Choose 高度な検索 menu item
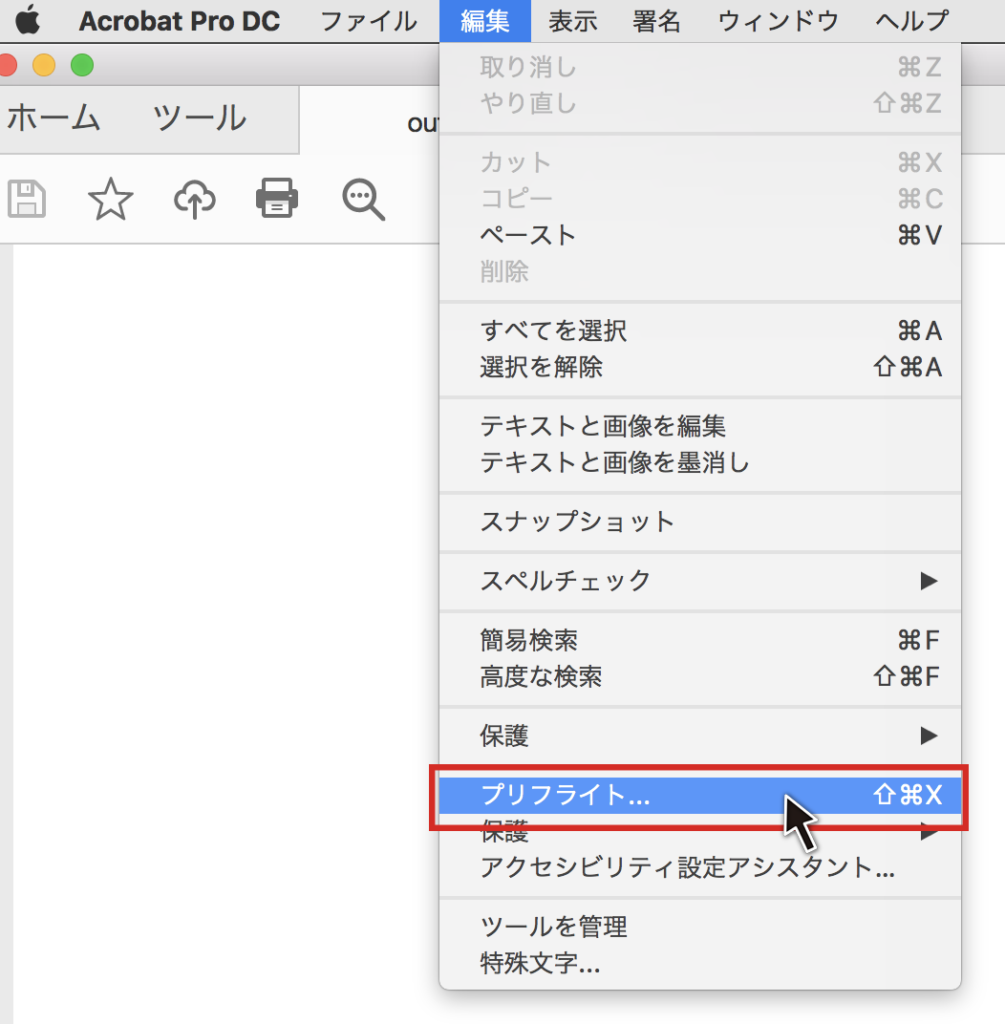Screen dimensions: 1005x1024 pos(700,677)
